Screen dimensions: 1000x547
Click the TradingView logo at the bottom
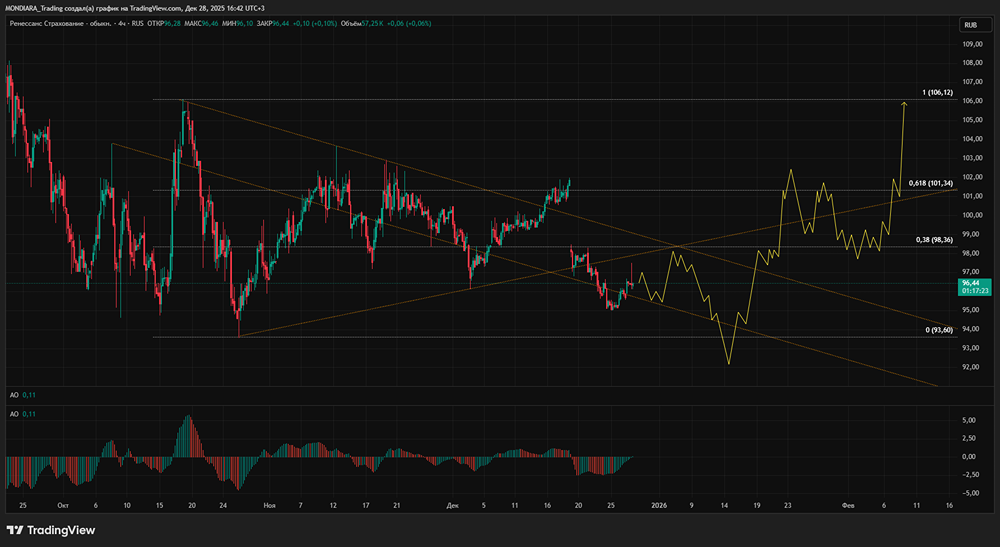click(51, 530)
